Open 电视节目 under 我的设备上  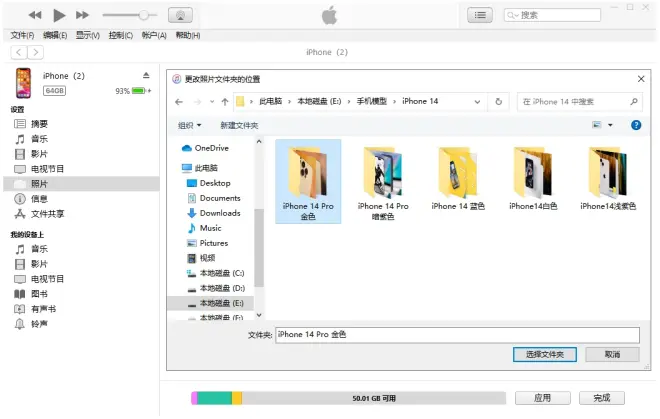pyautogui.click(x=47, y=279)
